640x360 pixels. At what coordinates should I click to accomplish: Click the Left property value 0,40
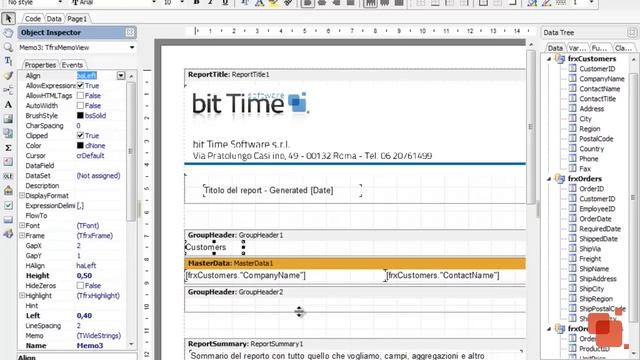pyautogui.click(x=84, y=316)
